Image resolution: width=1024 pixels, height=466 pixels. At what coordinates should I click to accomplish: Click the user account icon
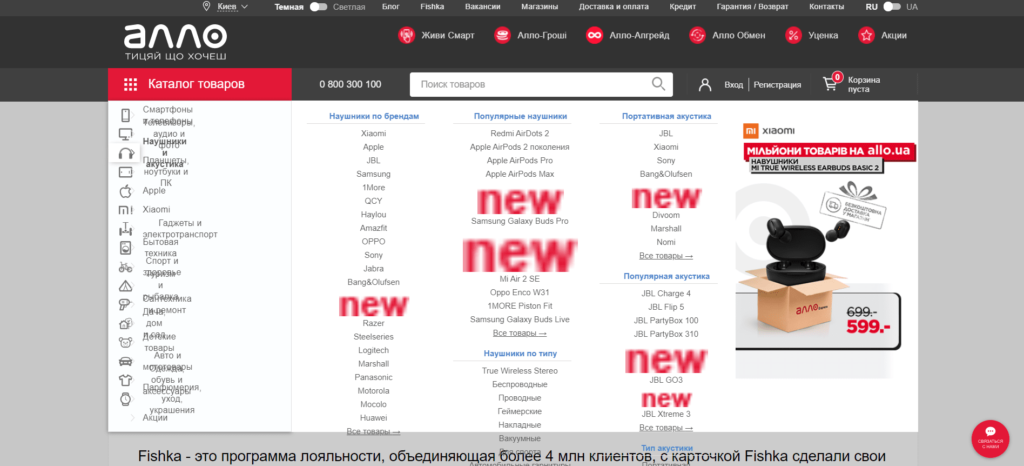(x=705, y=85)
